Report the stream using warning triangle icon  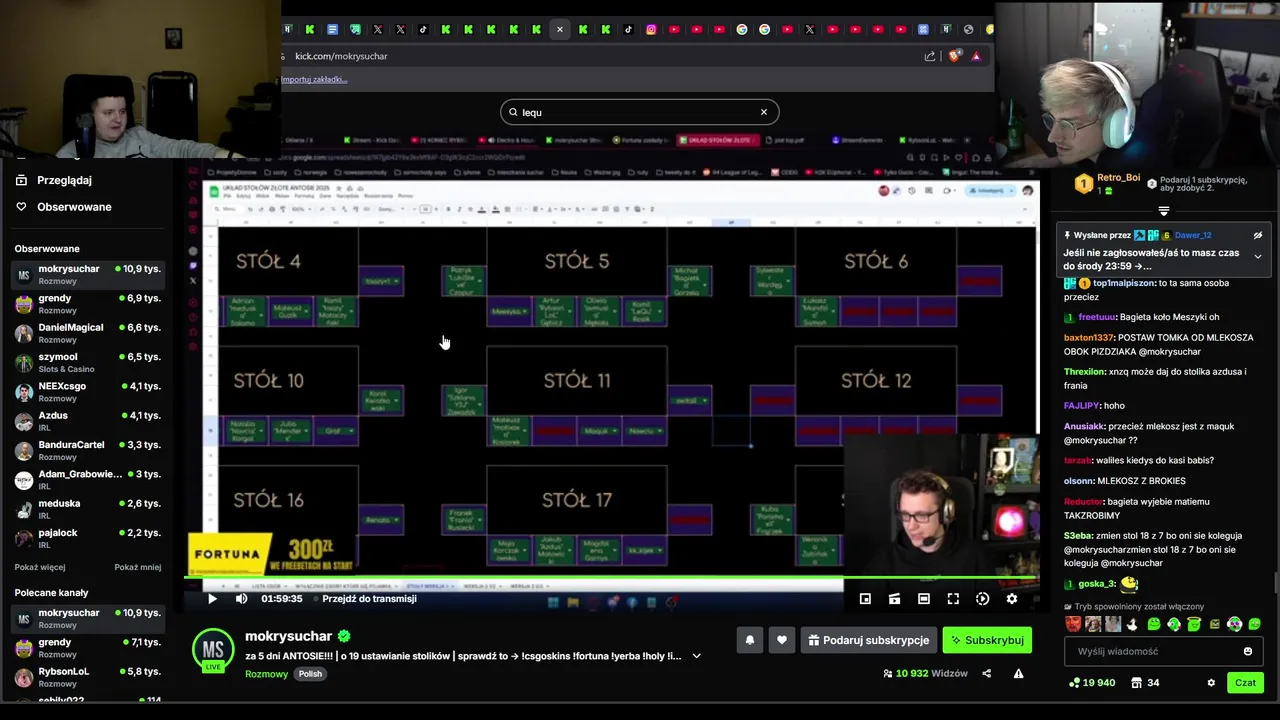pos(1018,673)
